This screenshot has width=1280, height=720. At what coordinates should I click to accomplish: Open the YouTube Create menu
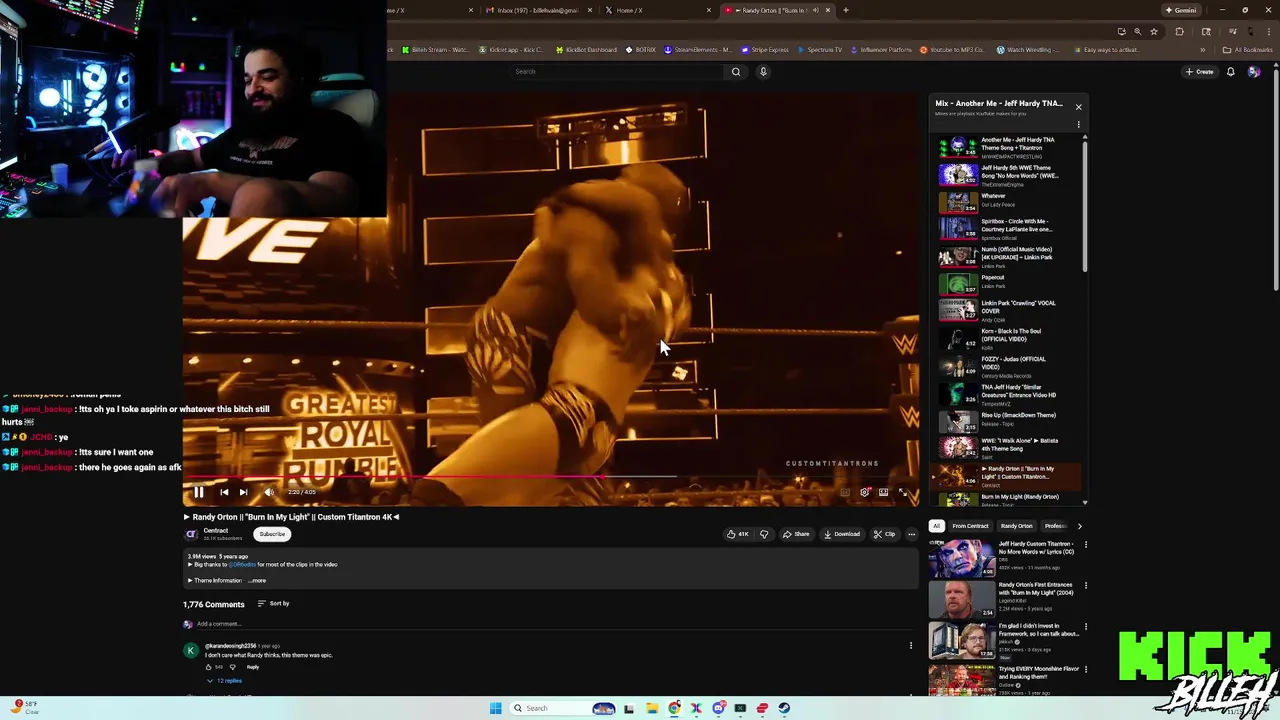click(x=1199, y=71)
